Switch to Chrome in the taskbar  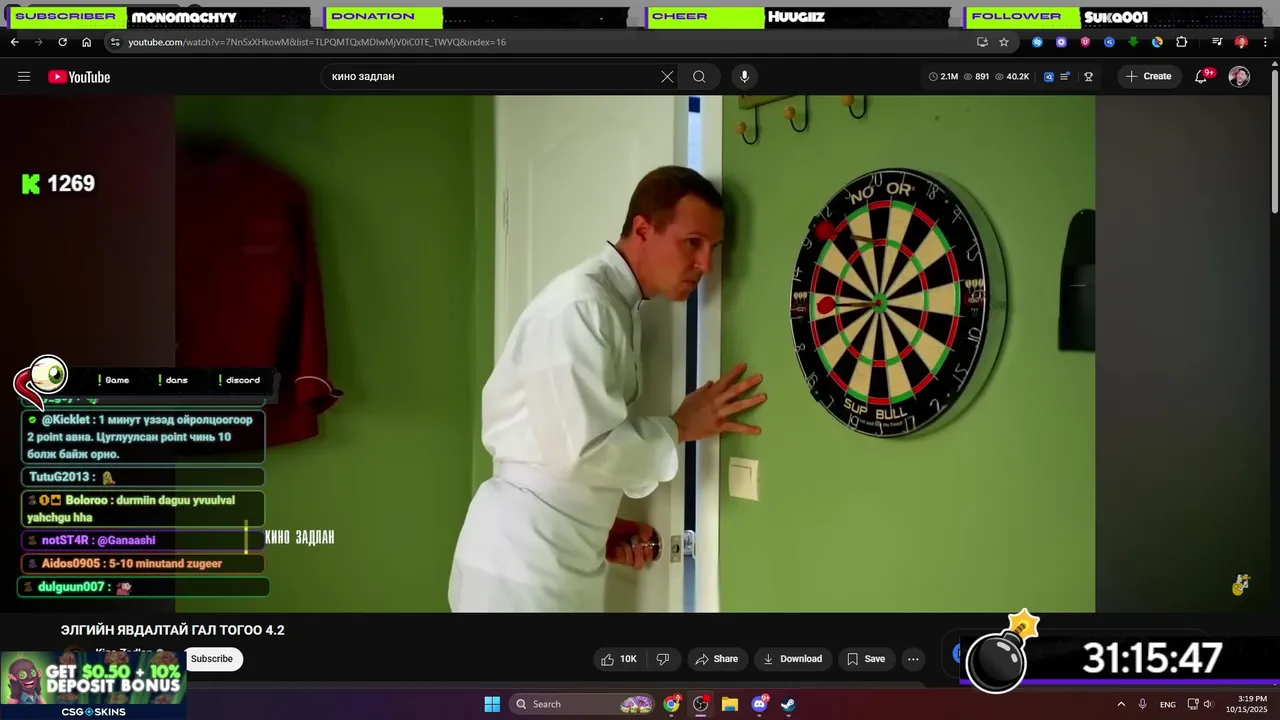click(672, 704)
